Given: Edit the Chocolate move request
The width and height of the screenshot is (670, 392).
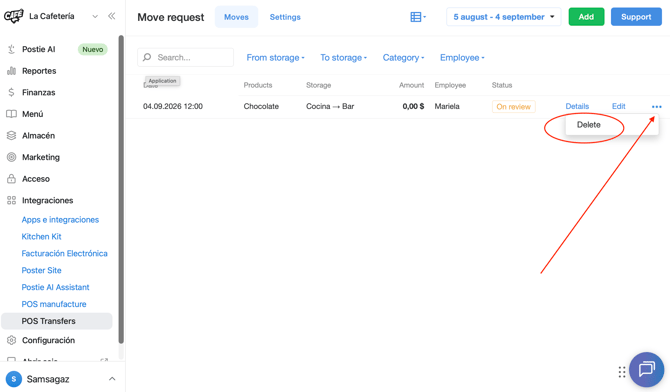Looking at the screenshot, I should (x=618, y=106).
